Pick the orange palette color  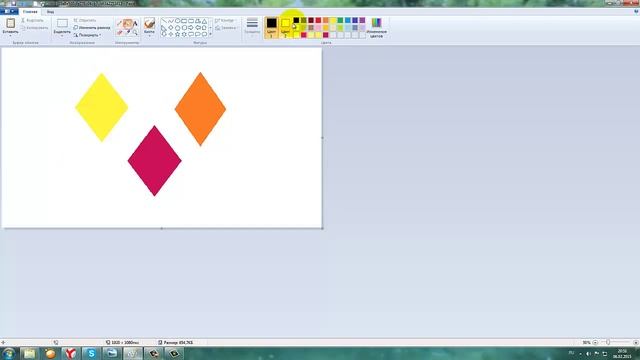(x=326, y=20)
